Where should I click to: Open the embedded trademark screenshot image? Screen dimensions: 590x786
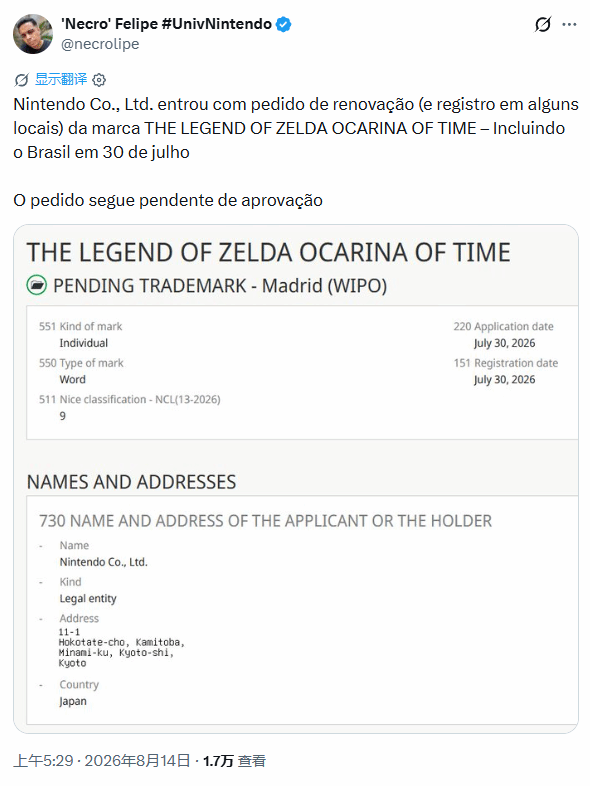point(296,479)
